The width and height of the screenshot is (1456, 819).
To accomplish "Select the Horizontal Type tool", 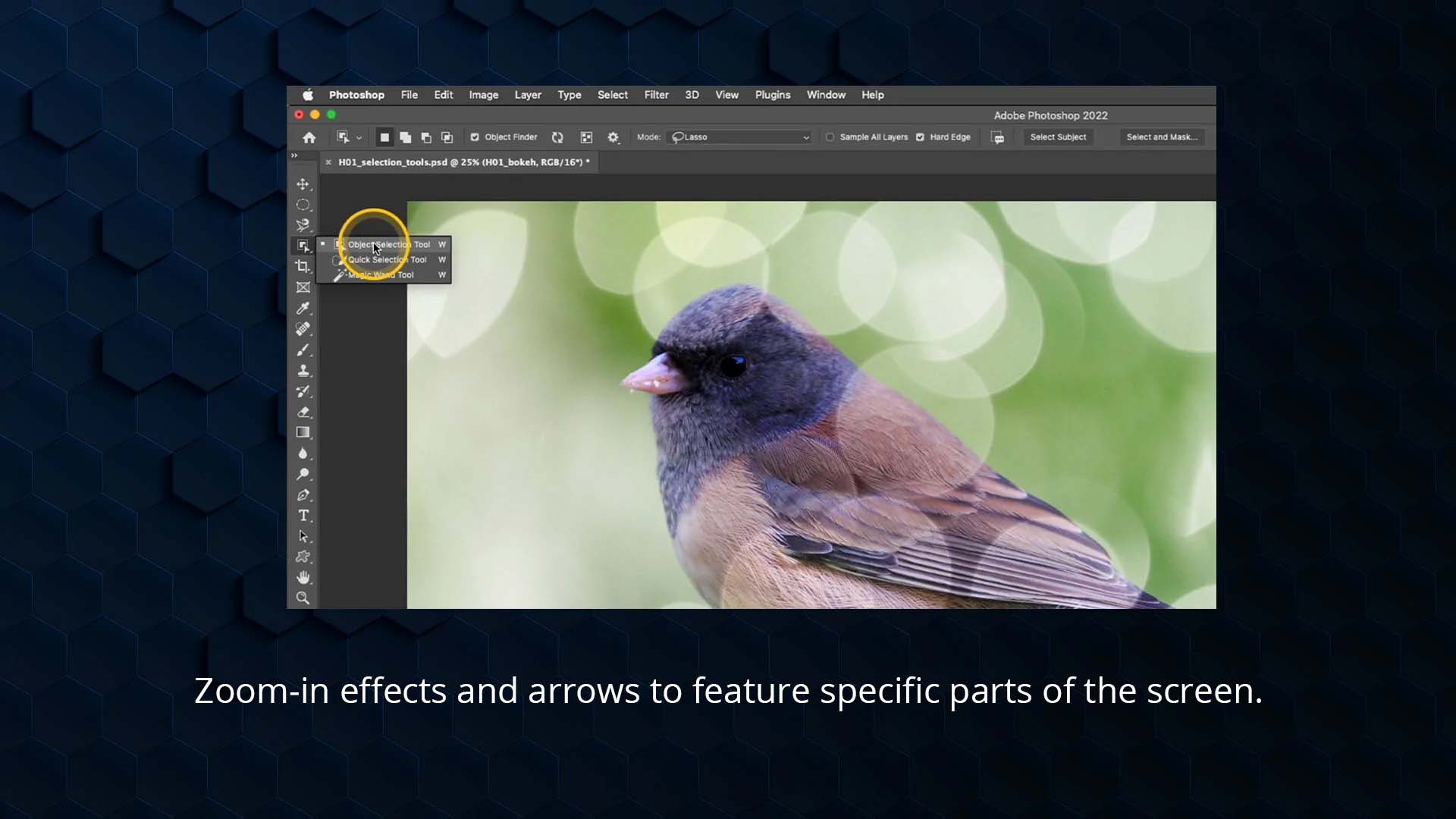I will (x=303, y=516).
